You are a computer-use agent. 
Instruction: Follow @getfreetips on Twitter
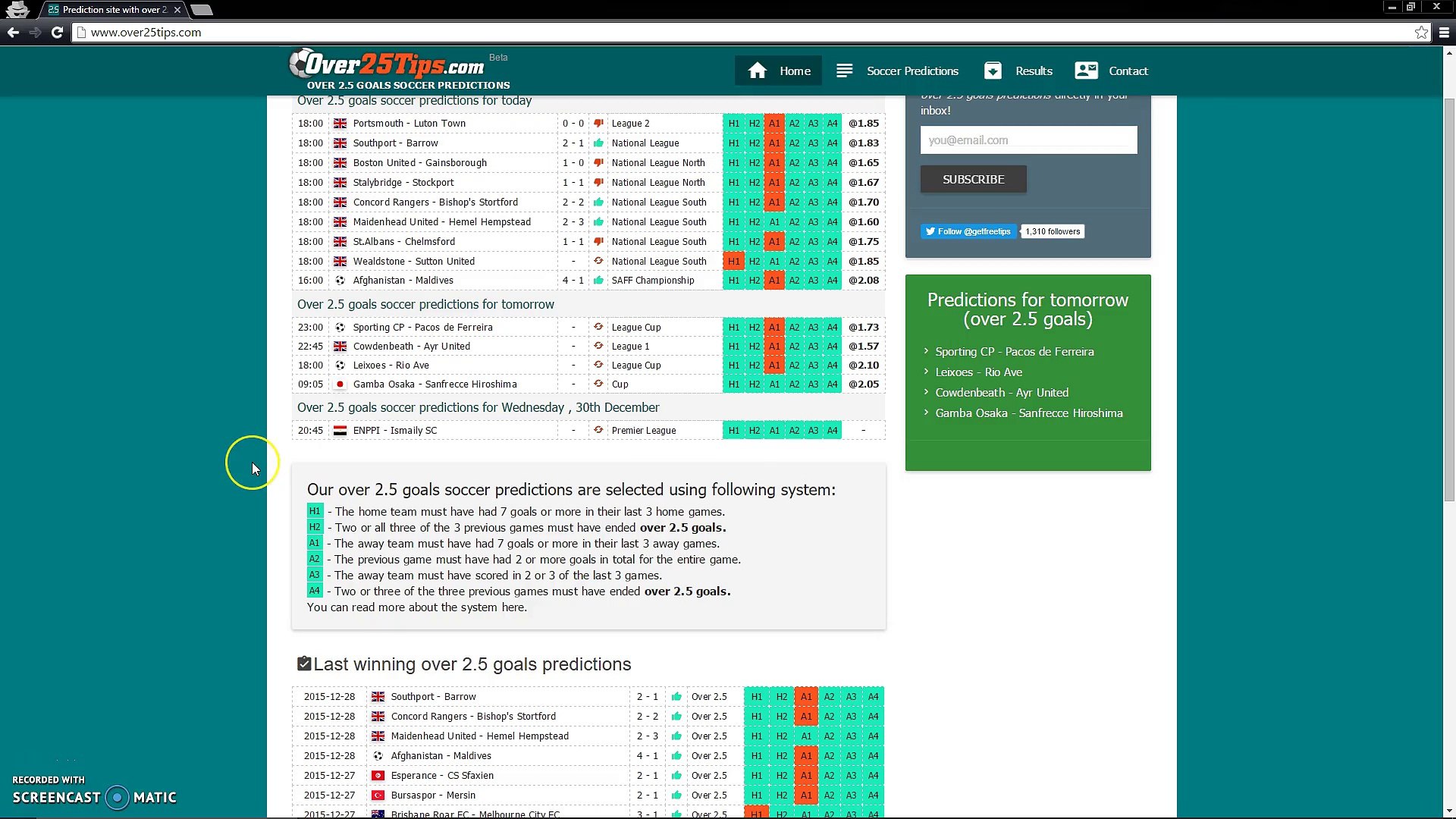[967, 231]
